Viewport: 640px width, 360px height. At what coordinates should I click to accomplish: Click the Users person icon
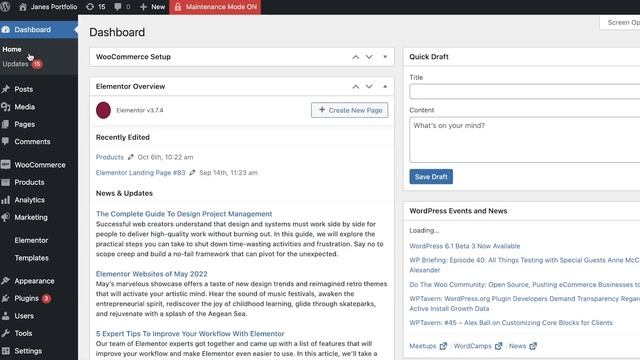(6, 316)
